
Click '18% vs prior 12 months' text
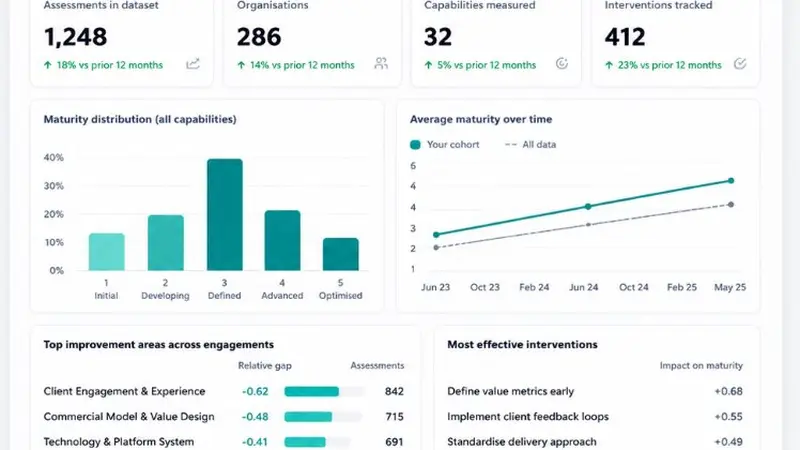110,65
